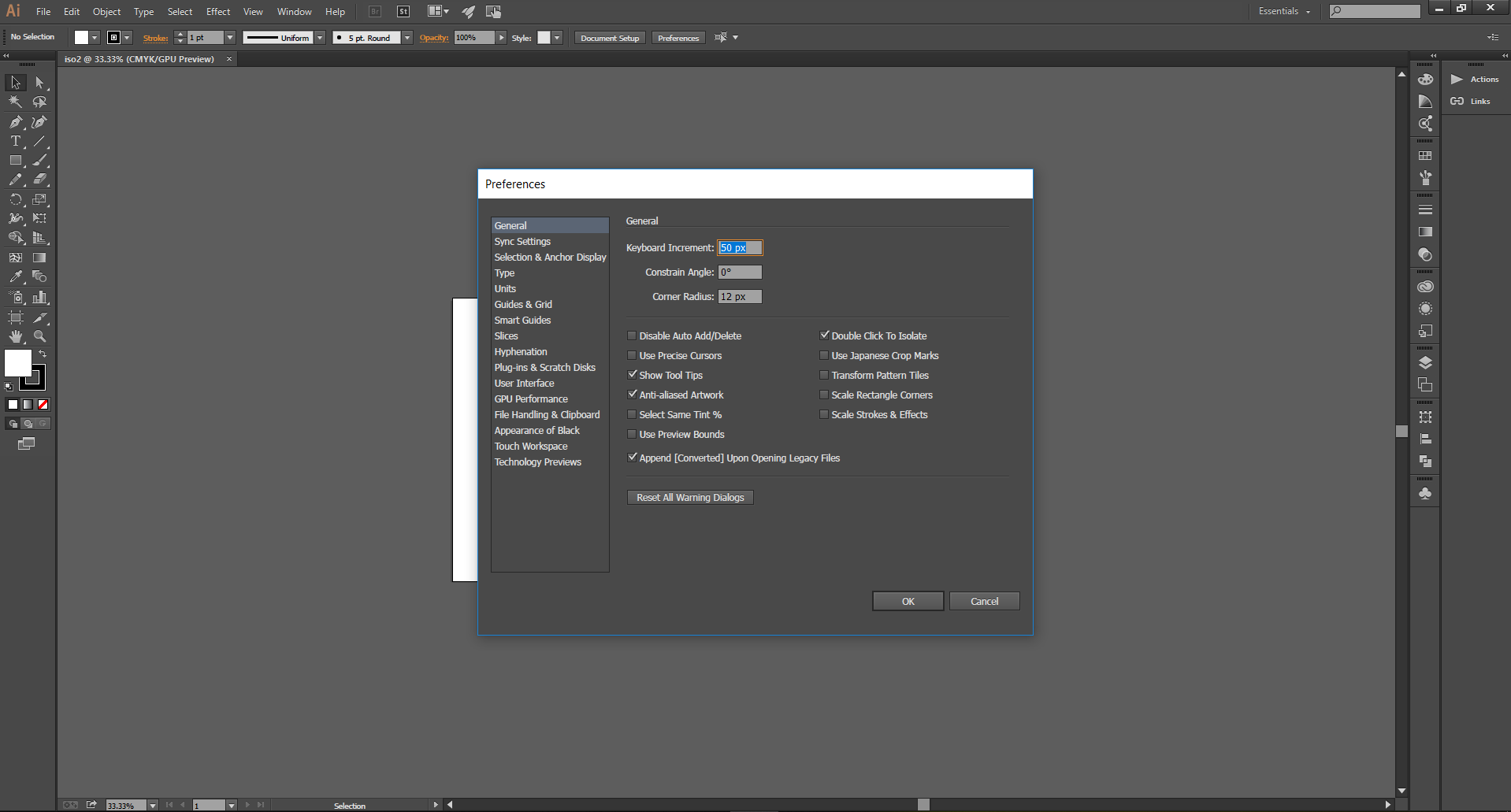Enable Use Precise Cursors
The width and height of the screenshot is (1511, 812).
[632, 355]
